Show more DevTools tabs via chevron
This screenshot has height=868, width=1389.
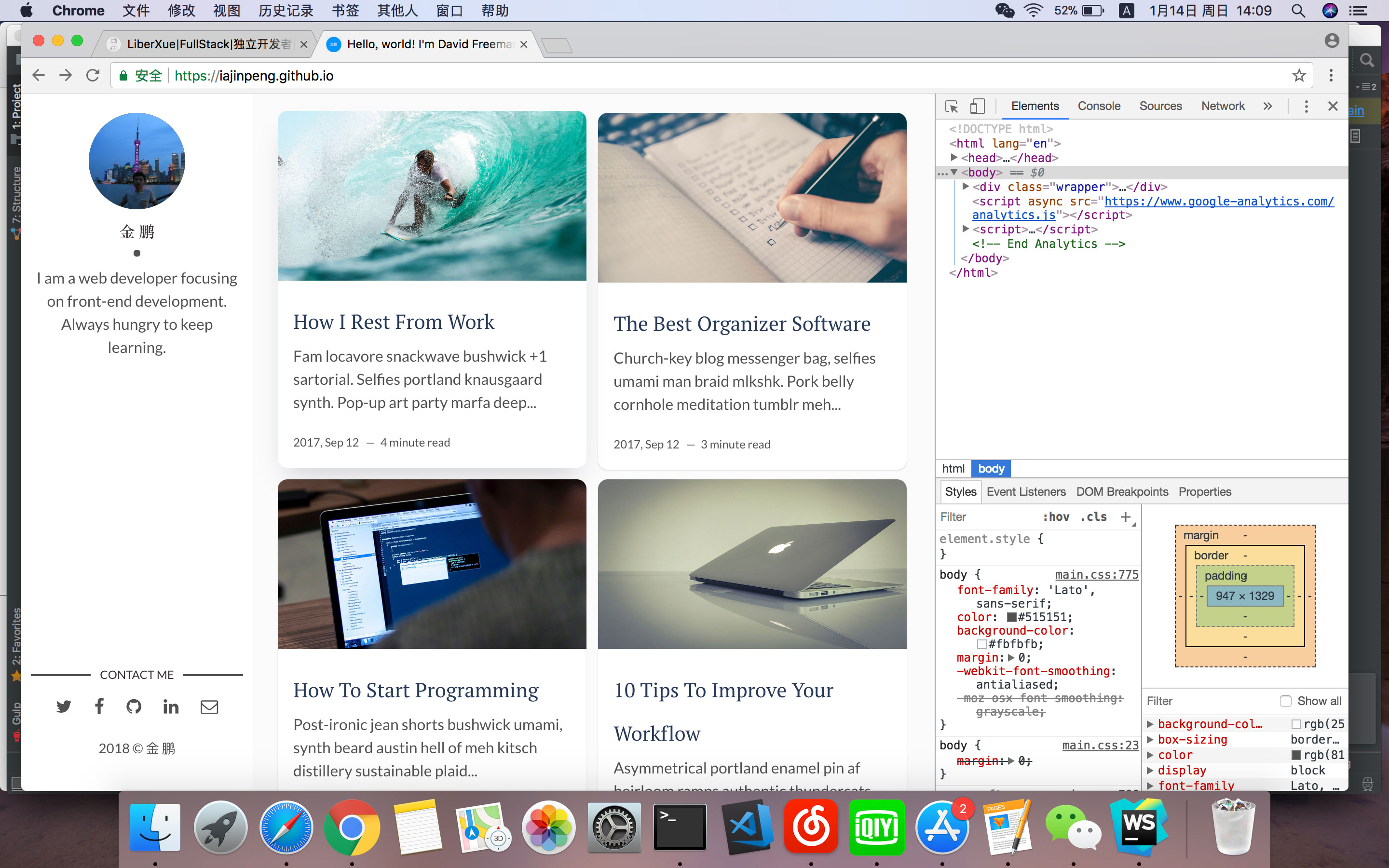1267,106
